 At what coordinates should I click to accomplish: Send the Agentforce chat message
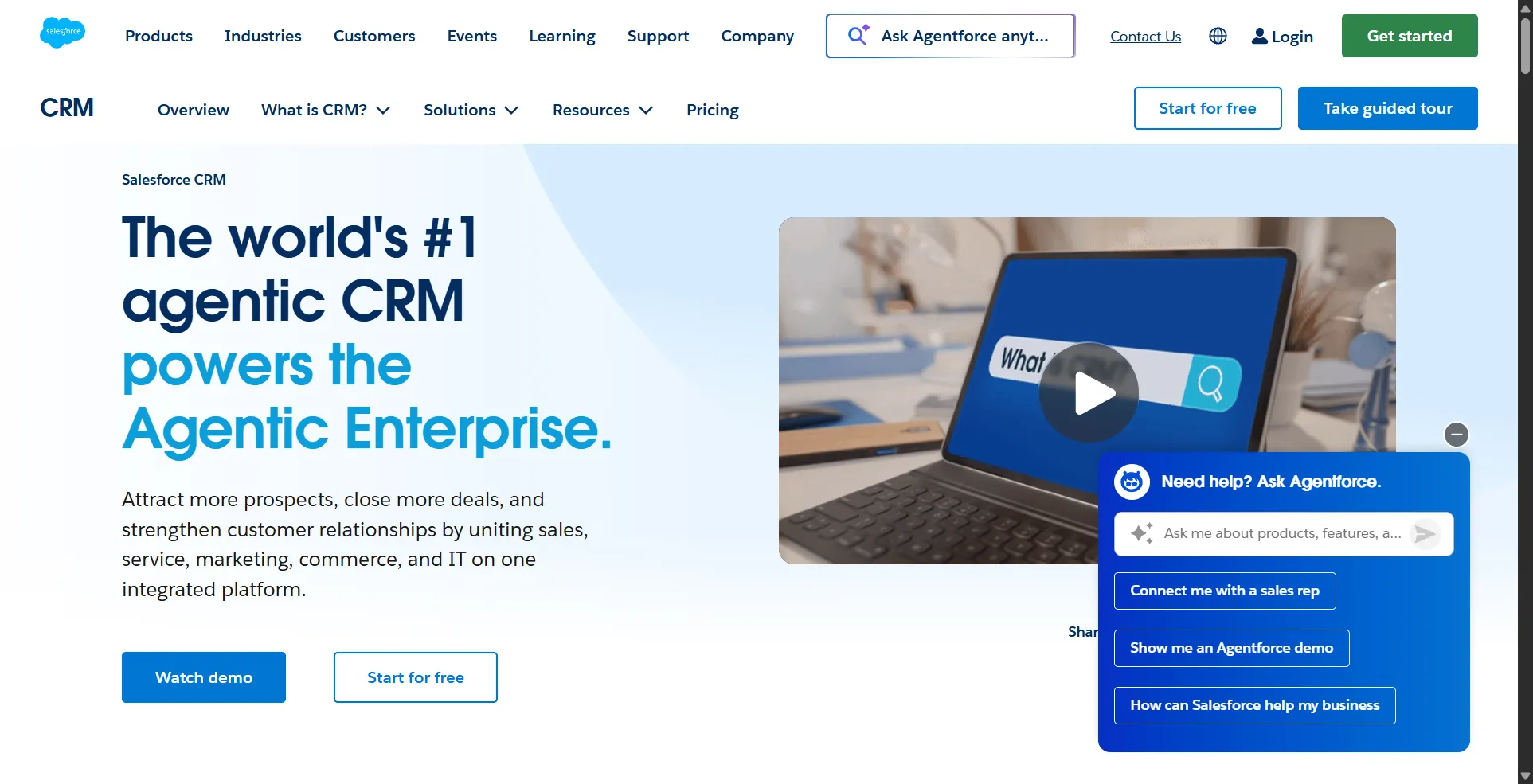(x=1425, y=533)
